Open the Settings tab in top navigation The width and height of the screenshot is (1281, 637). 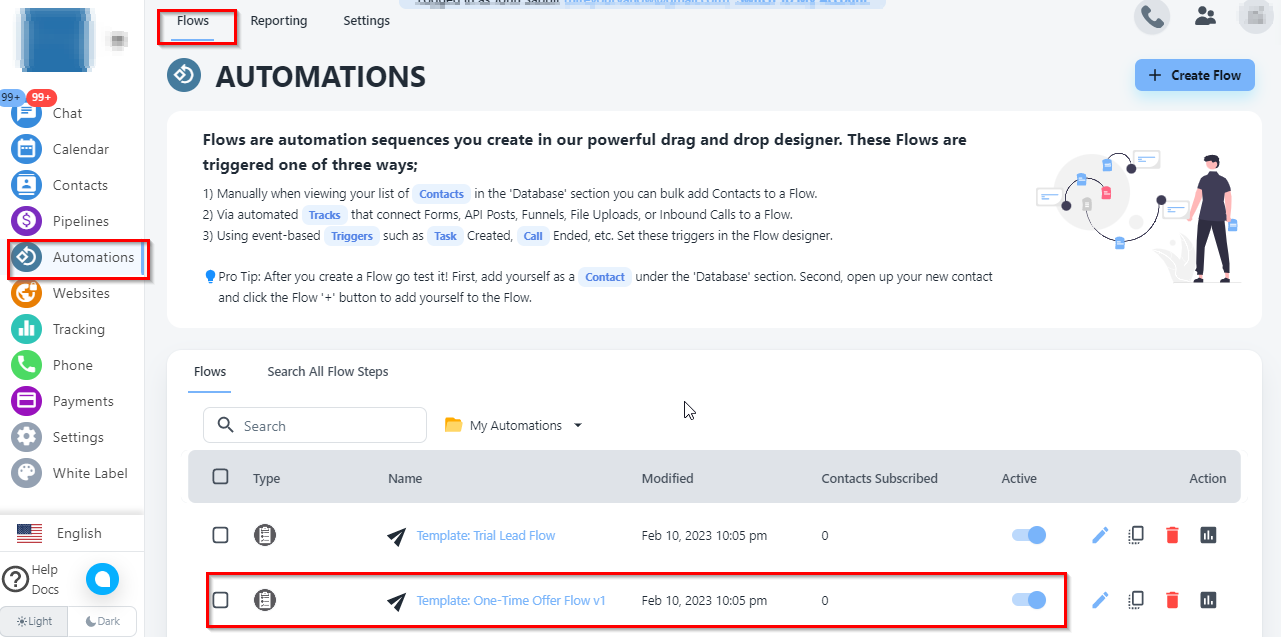point(366,20)
